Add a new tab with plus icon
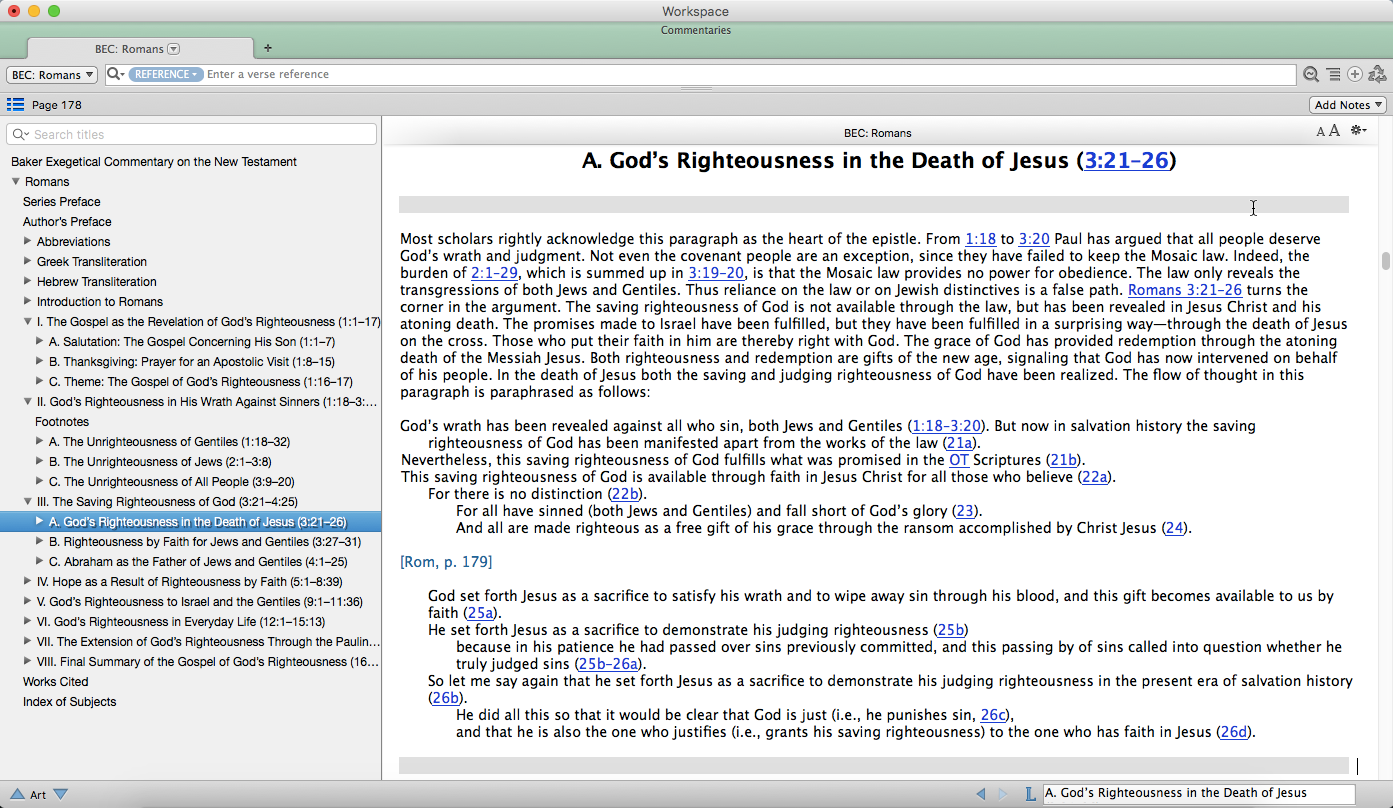The image size is (1393, 808). click(x=267, y=48)
